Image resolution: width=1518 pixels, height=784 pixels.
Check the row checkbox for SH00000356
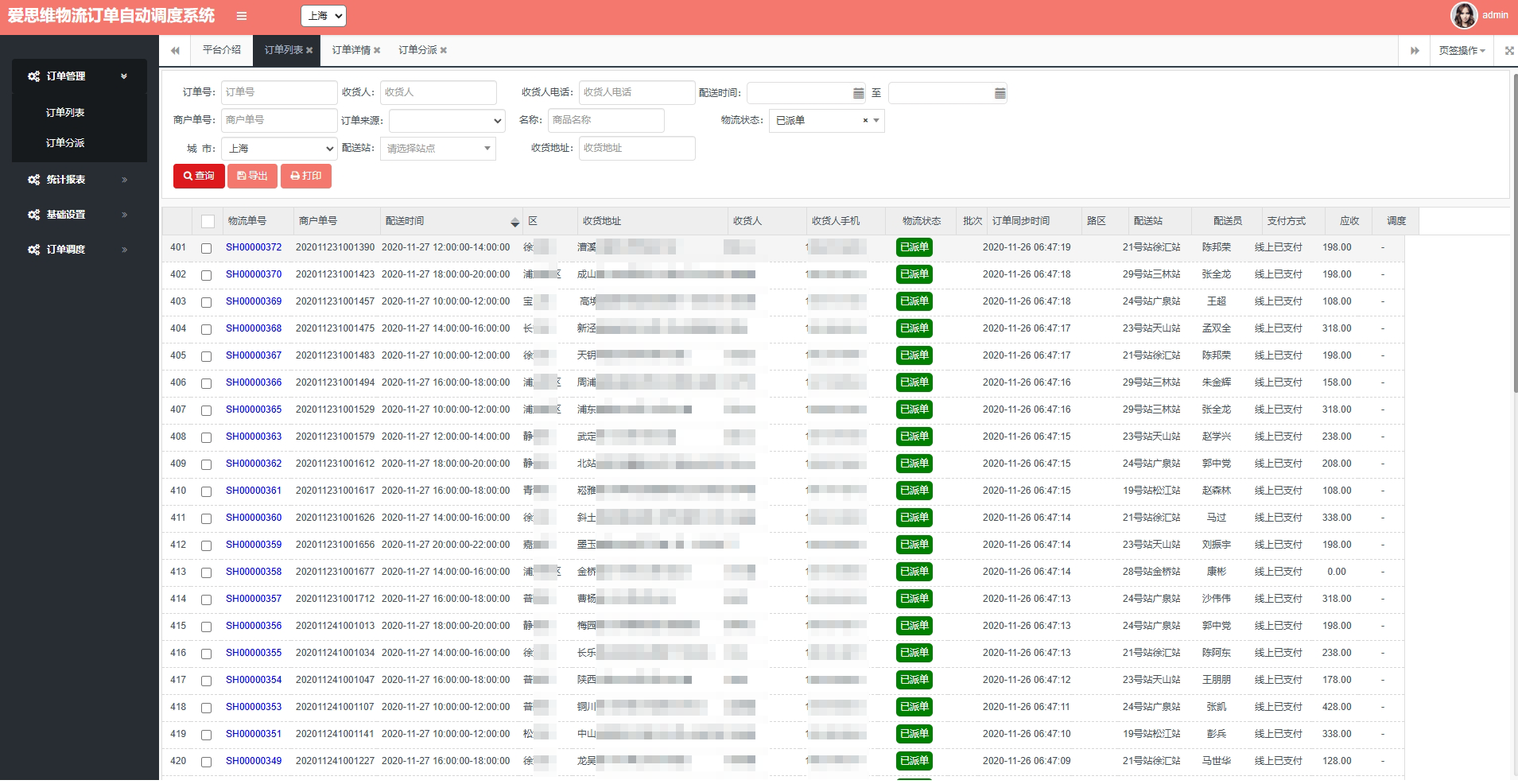[x=206, y=627]
